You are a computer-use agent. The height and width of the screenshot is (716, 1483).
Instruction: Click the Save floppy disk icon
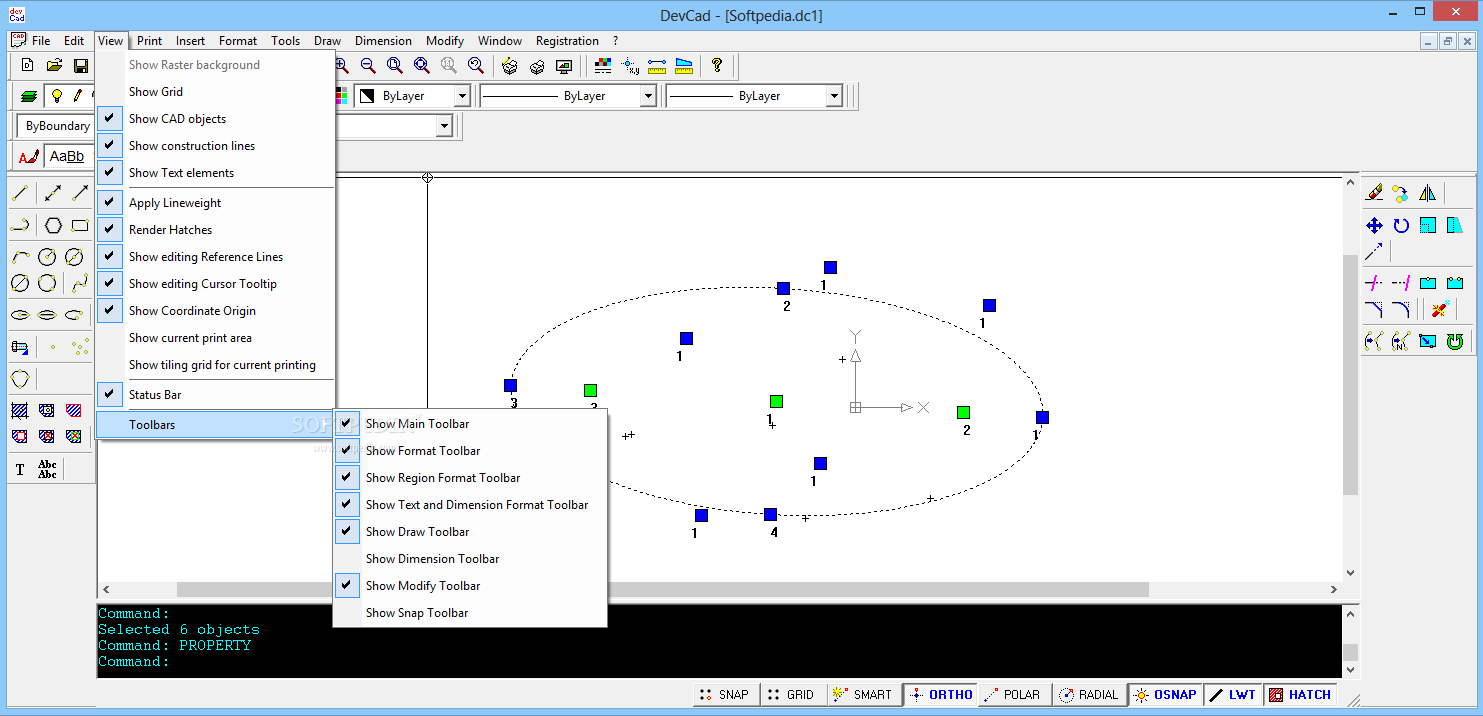(x=81, y=66)
